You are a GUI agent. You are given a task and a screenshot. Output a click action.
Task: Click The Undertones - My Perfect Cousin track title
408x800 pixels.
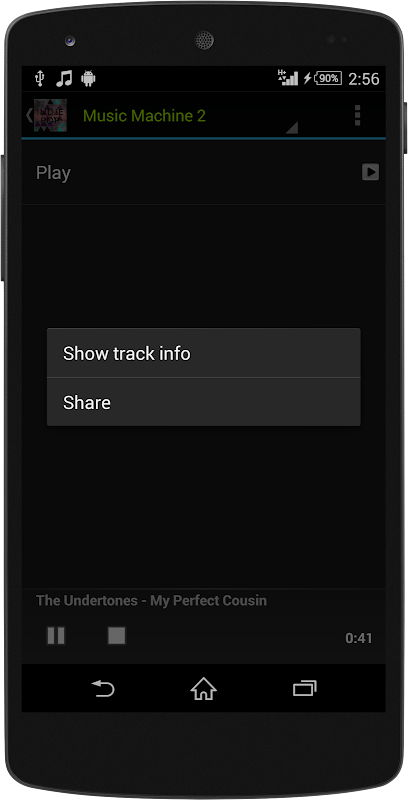click(151, 601)
